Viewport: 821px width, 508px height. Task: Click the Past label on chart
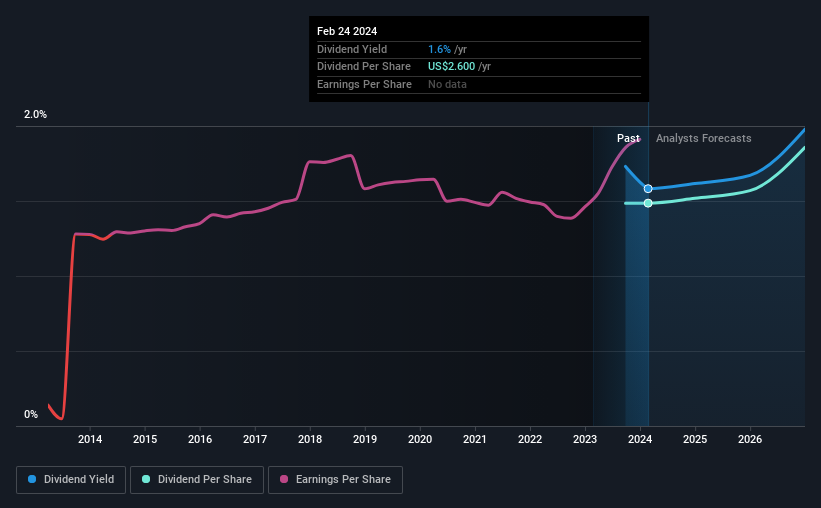[628, 138]
